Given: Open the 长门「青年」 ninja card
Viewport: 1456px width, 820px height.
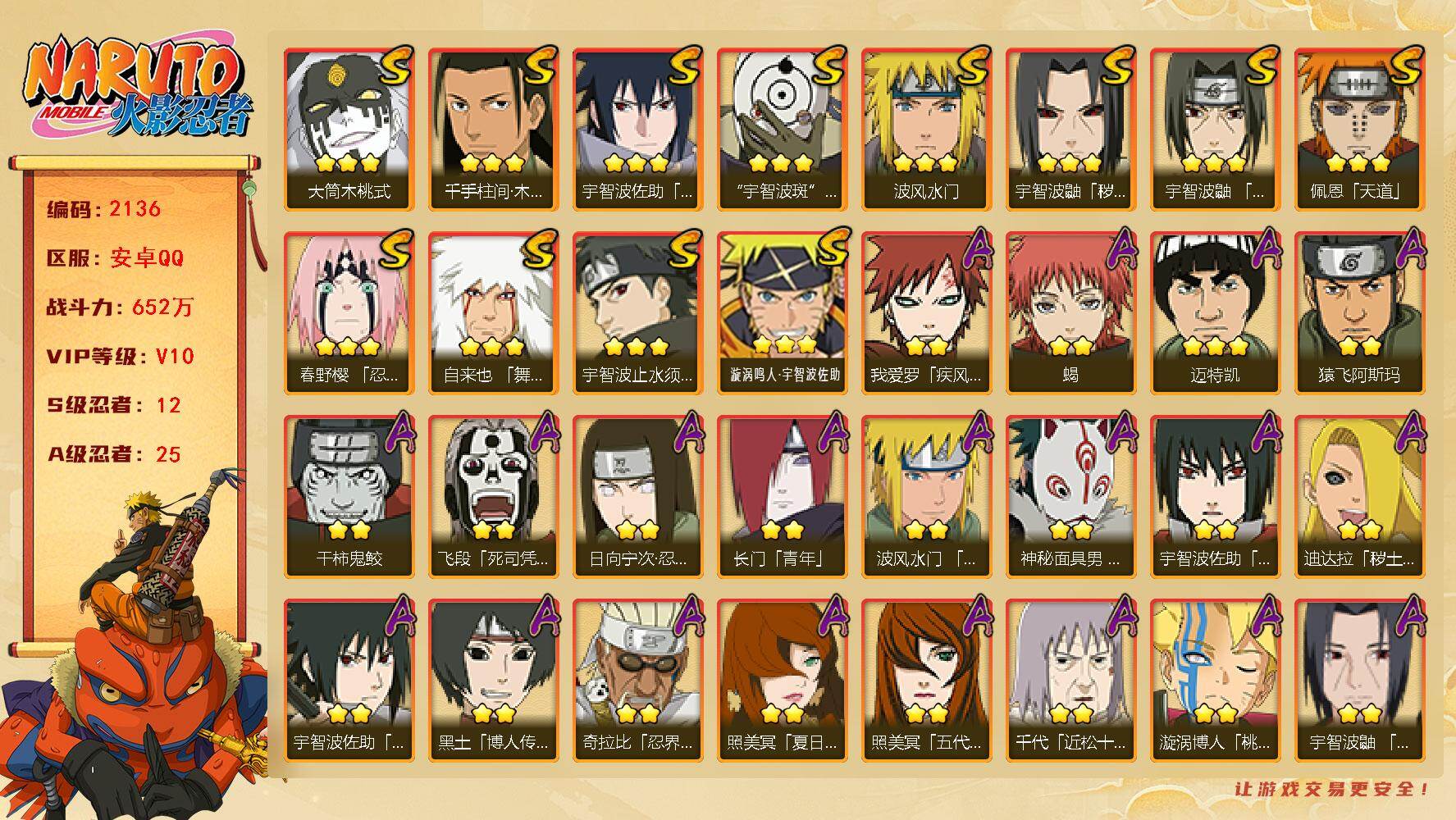Looking at the screenshot, I should click(782, 496).
